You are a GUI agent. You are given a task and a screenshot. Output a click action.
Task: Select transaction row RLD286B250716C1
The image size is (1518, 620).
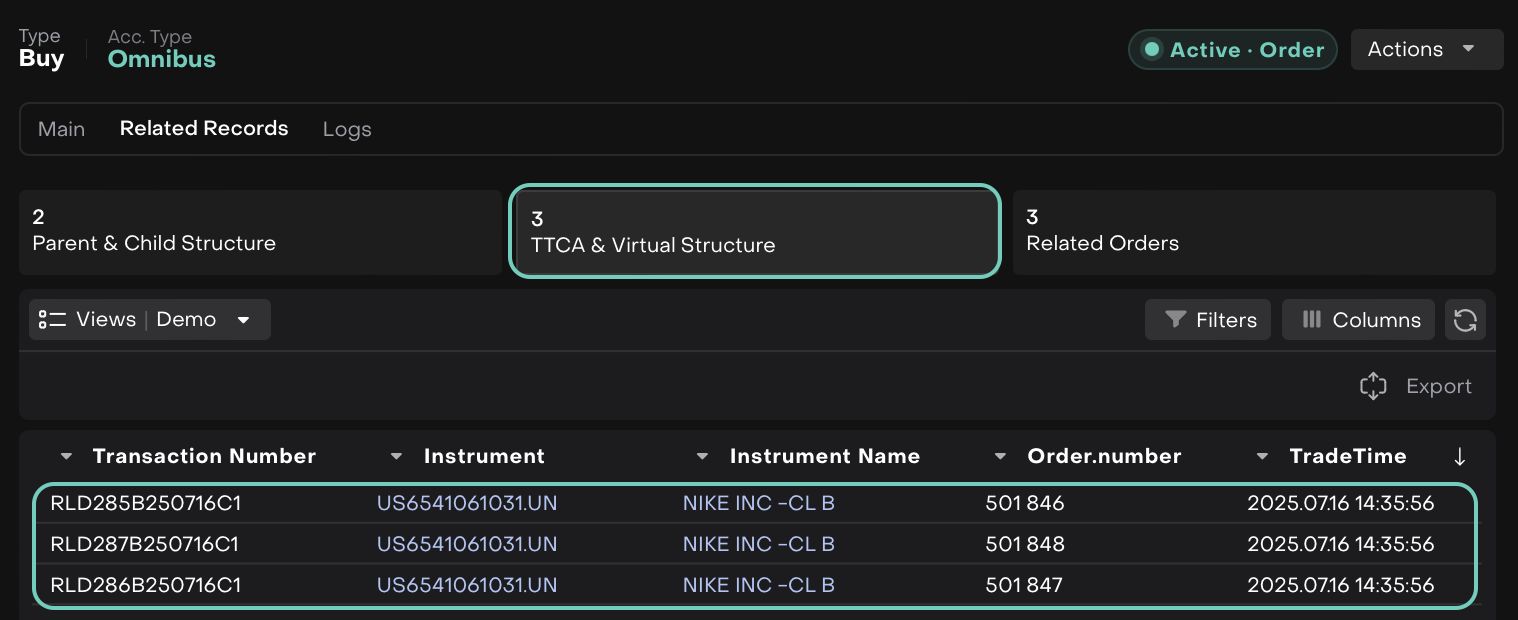click(145, 585)
